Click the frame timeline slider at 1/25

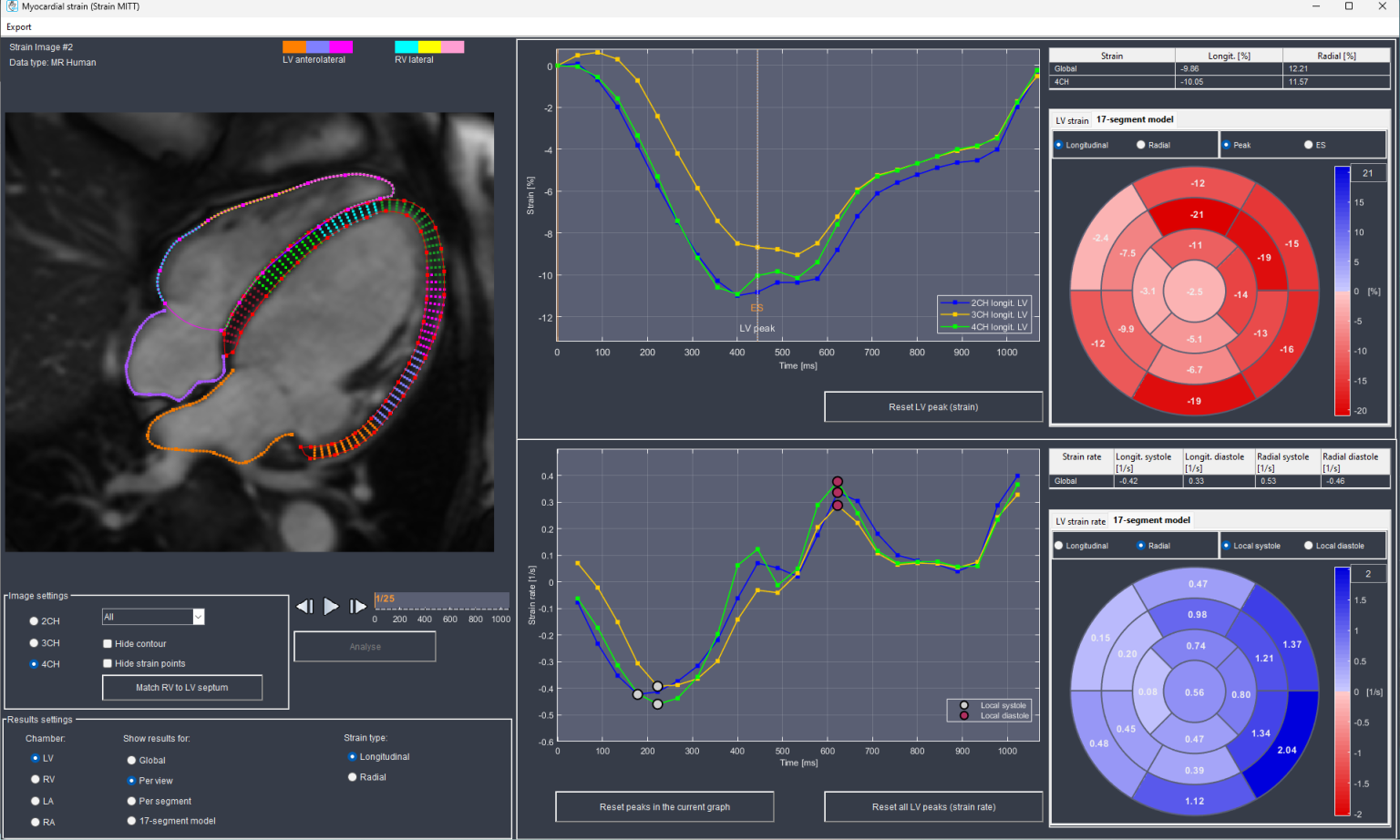pos(441,600)
